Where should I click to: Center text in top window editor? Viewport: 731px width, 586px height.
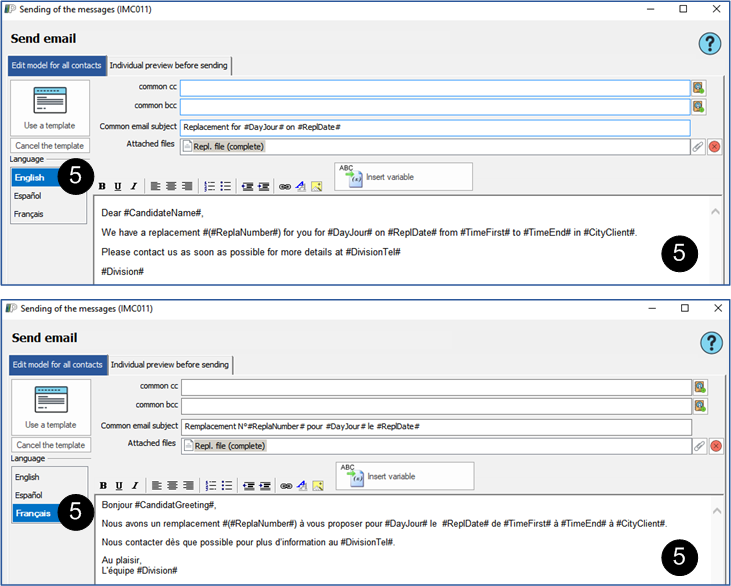pos(171,186)
